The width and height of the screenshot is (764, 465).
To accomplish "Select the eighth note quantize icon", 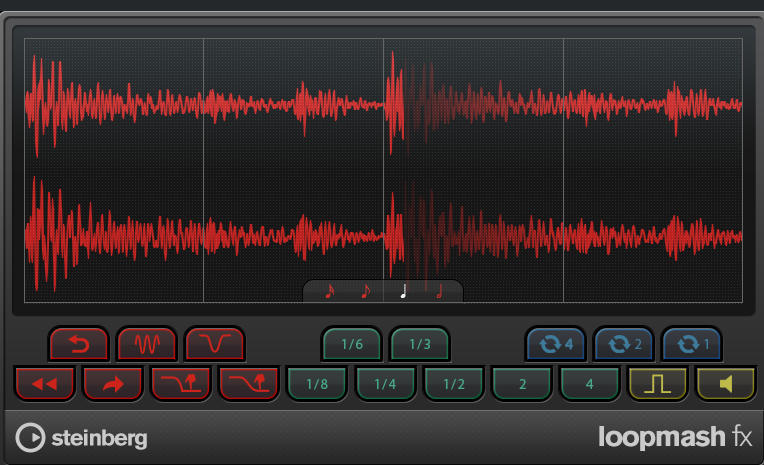I will [x=365, y=291].
